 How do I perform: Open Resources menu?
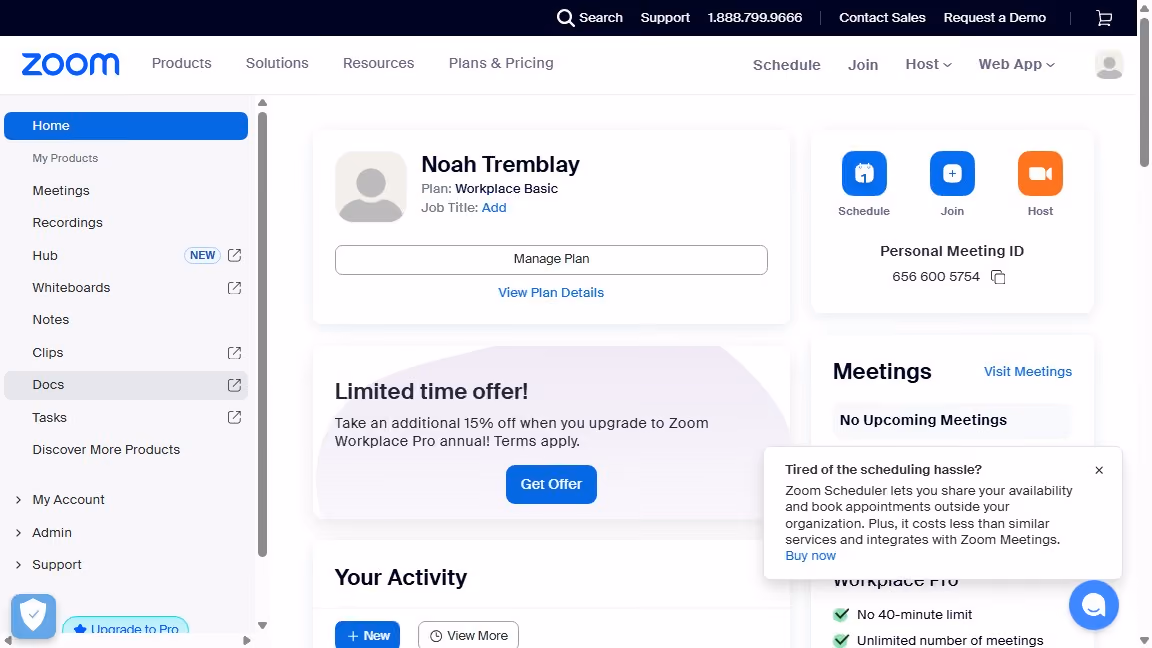(x=378, y=63)
